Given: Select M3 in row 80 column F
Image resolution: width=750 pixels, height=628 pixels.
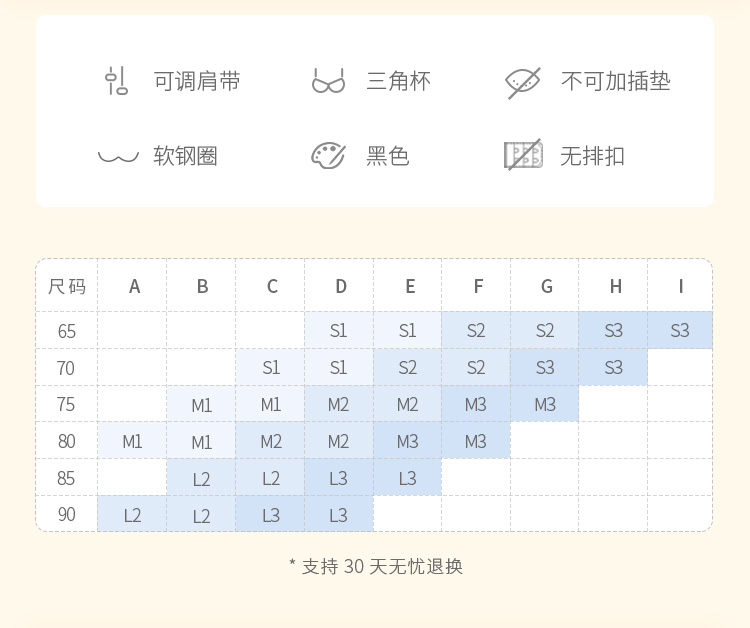Looking at the screenshot, I should [475, 441].
